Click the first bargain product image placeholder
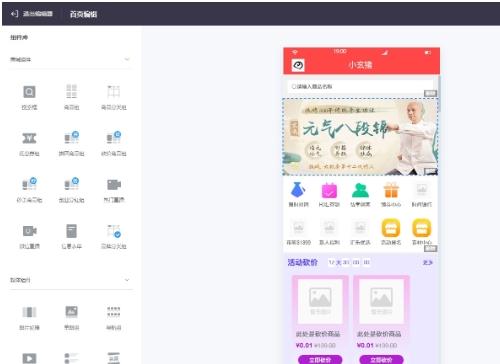Image resolution: width=500 pixels, height=364 pixels. [x=320, y=301]
